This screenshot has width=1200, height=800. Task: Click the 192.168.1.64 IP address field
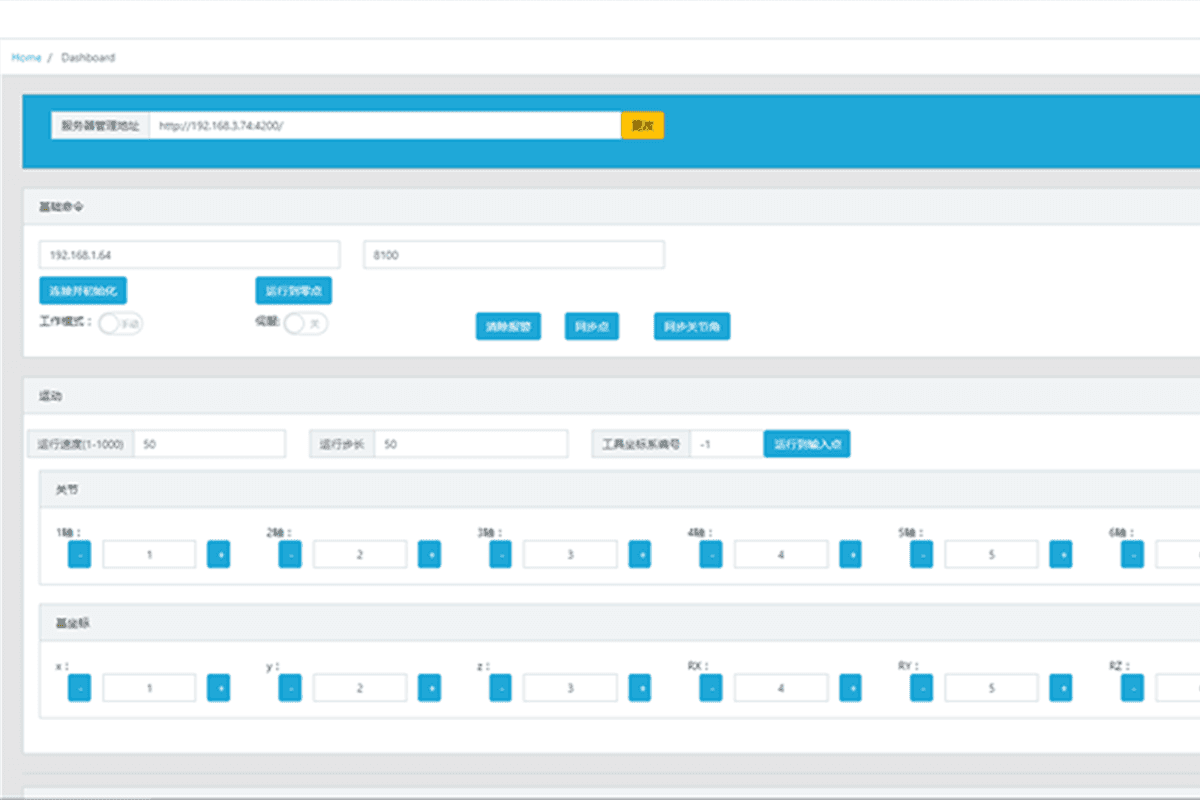click(x=189, y=255)
